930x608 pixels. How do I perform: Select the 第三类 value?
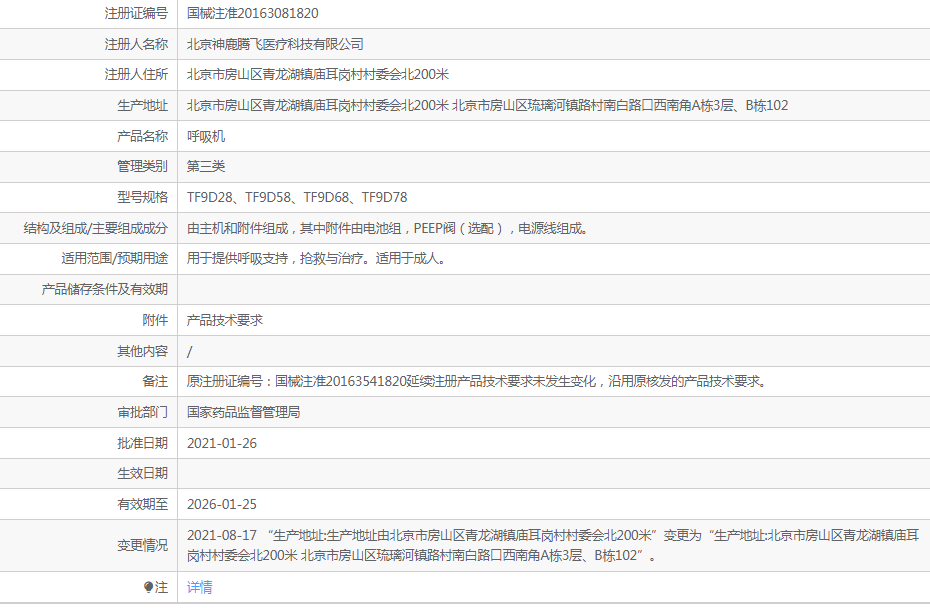206,166
